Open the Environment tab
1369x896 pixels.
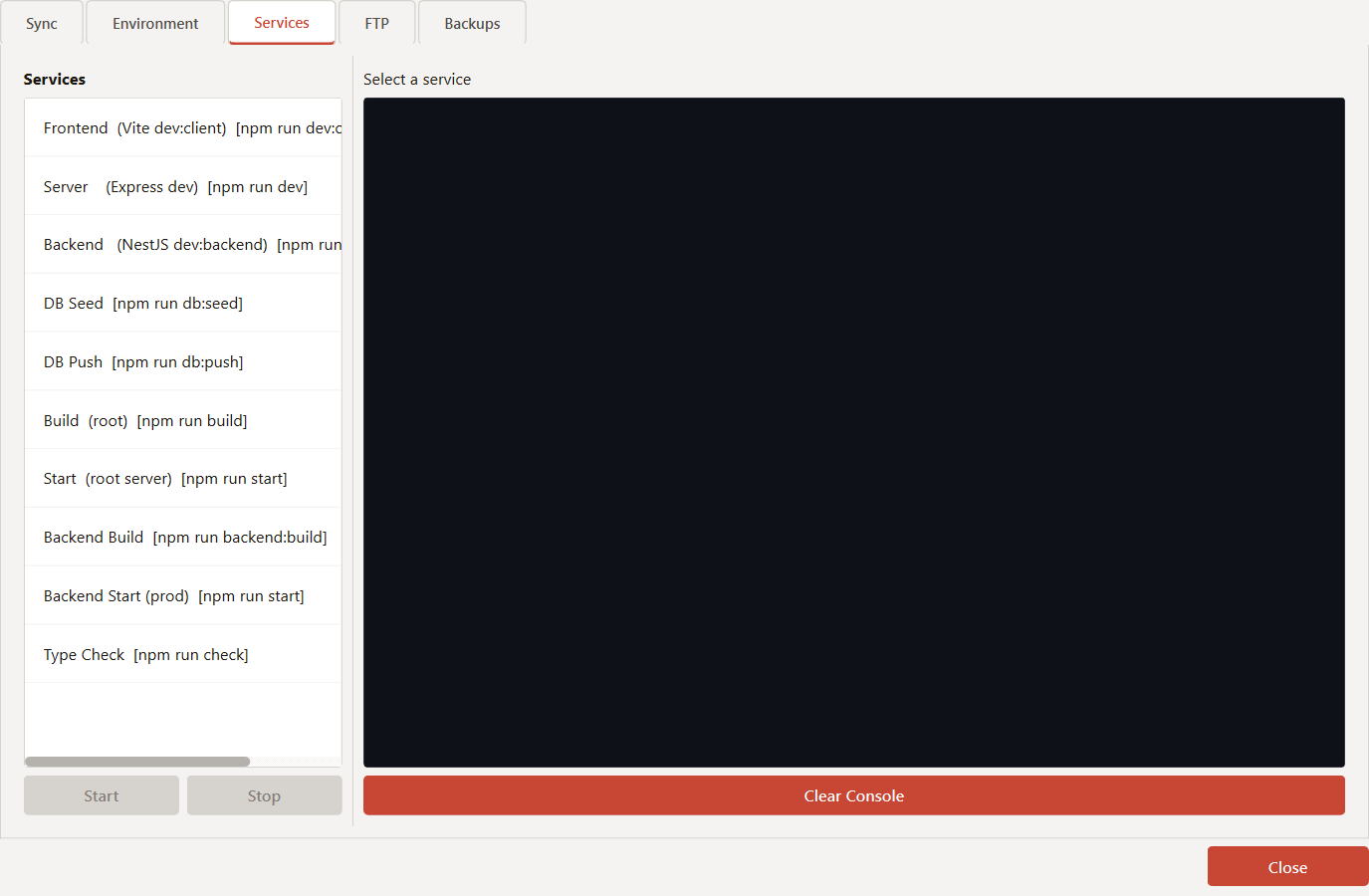[x=155, y=24]
